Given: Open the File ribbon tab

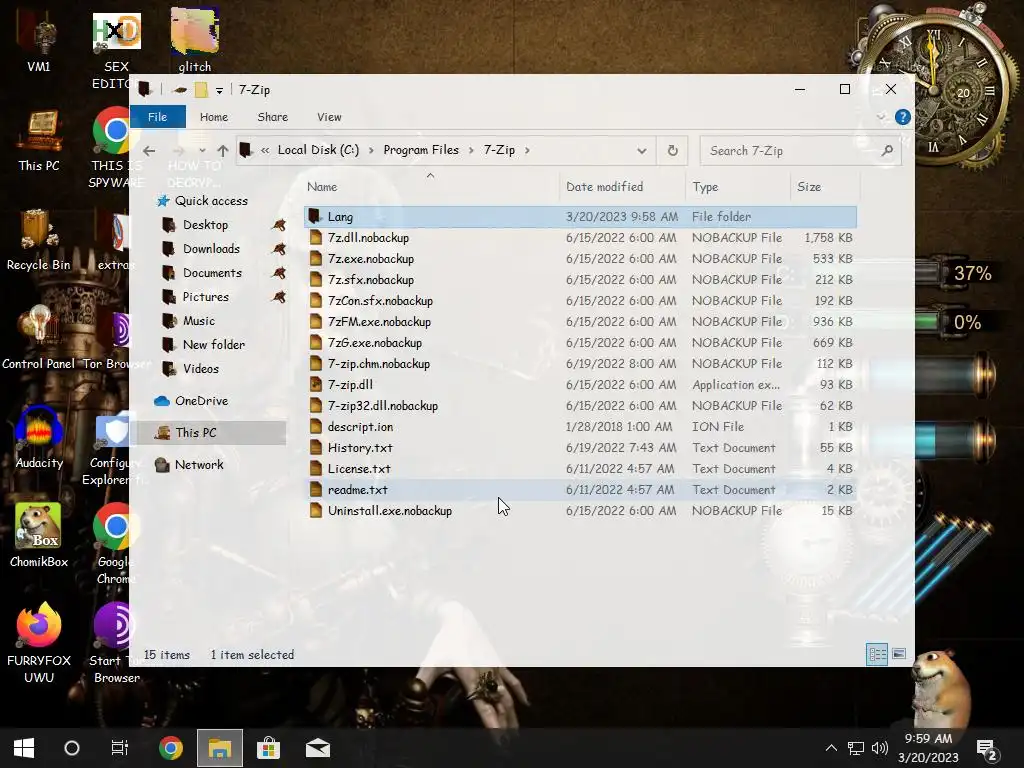Looking at the screenshot, I should [157, 117].
